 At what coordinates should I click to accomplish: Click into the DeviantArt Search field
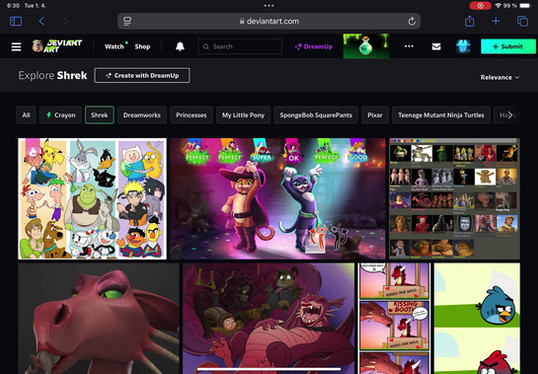(x=240, y=46)
